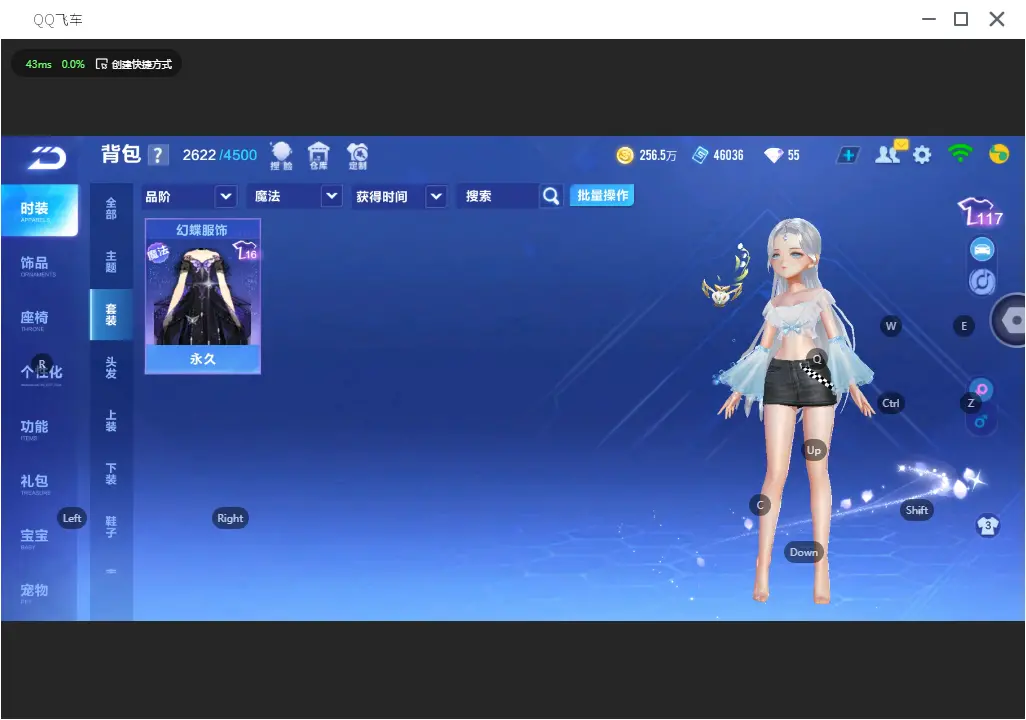Click the diamond currency icon

773,155
